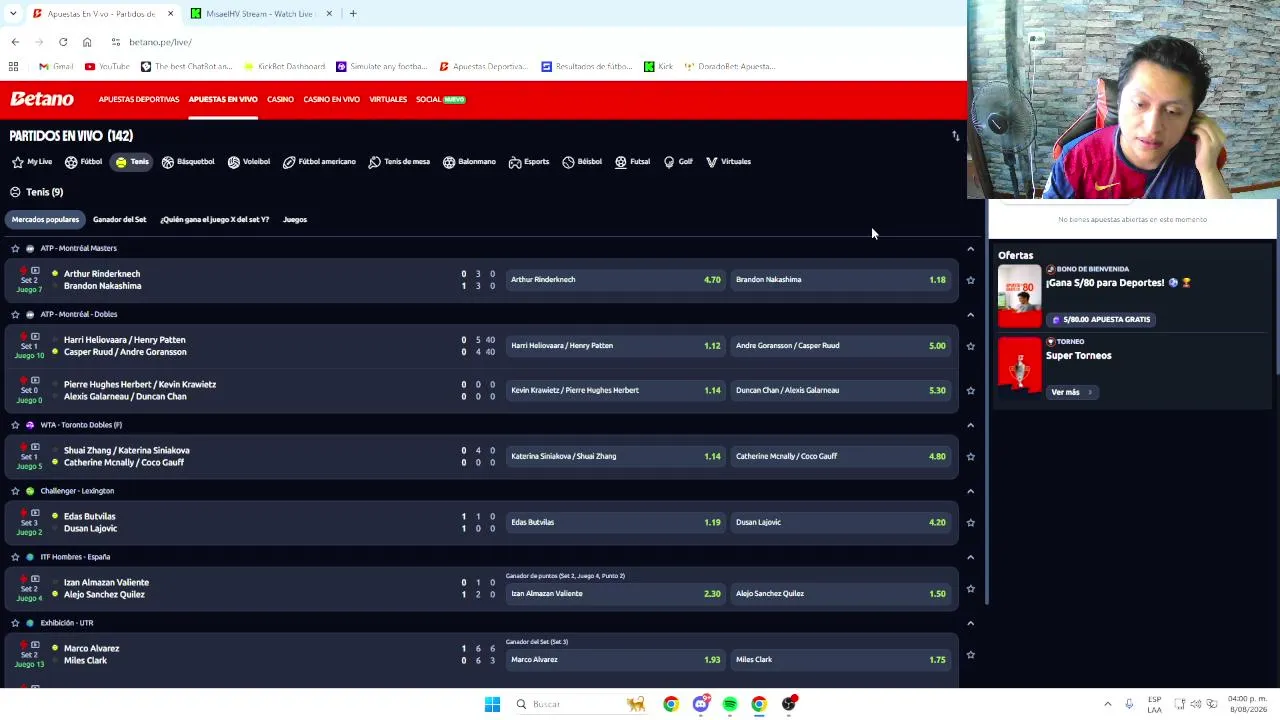This screenshot has width=1280, height=720.
Task: Open Casino en Vivo section
Action: (x=331, y=99)
